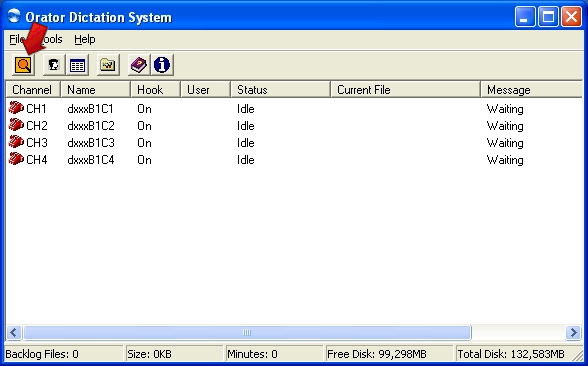588x366 pixels.
Task: Click the CH1 channel label
Action: point(36,109)
